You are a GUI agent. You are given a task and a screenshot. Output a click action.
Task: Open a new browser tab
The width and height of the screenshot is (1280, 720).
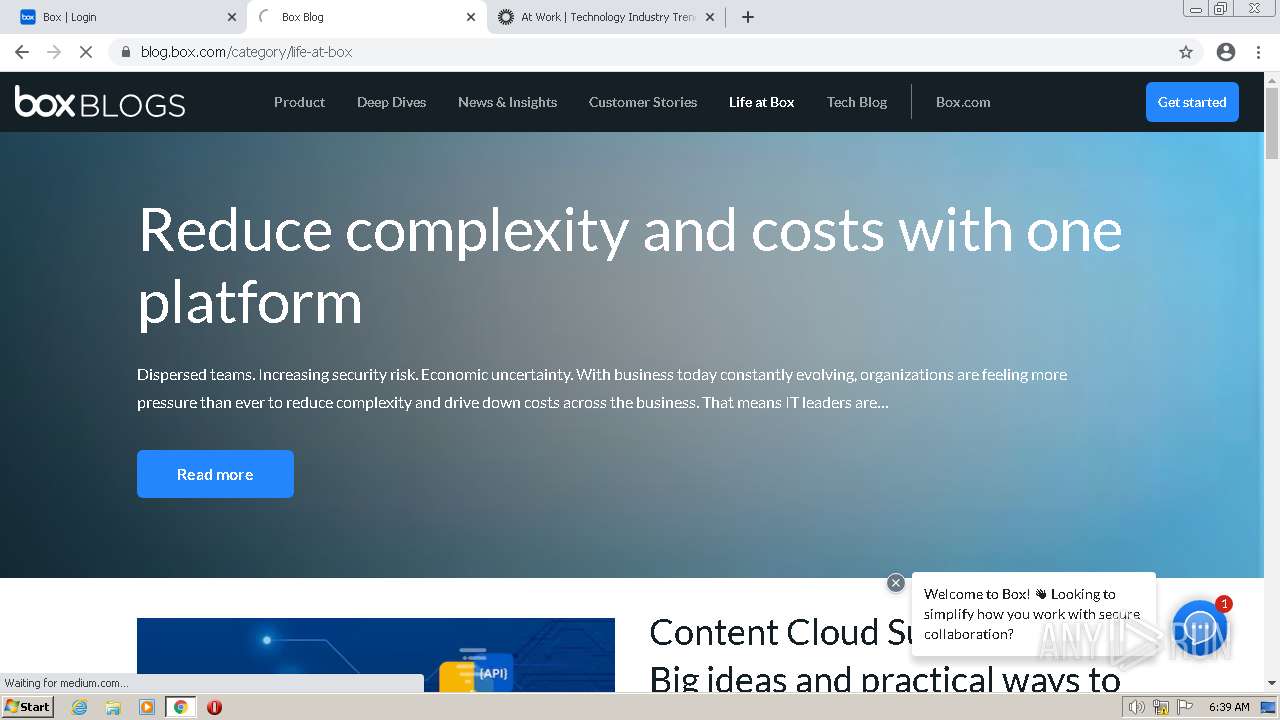pyautogui.click(x=748, y=17)
